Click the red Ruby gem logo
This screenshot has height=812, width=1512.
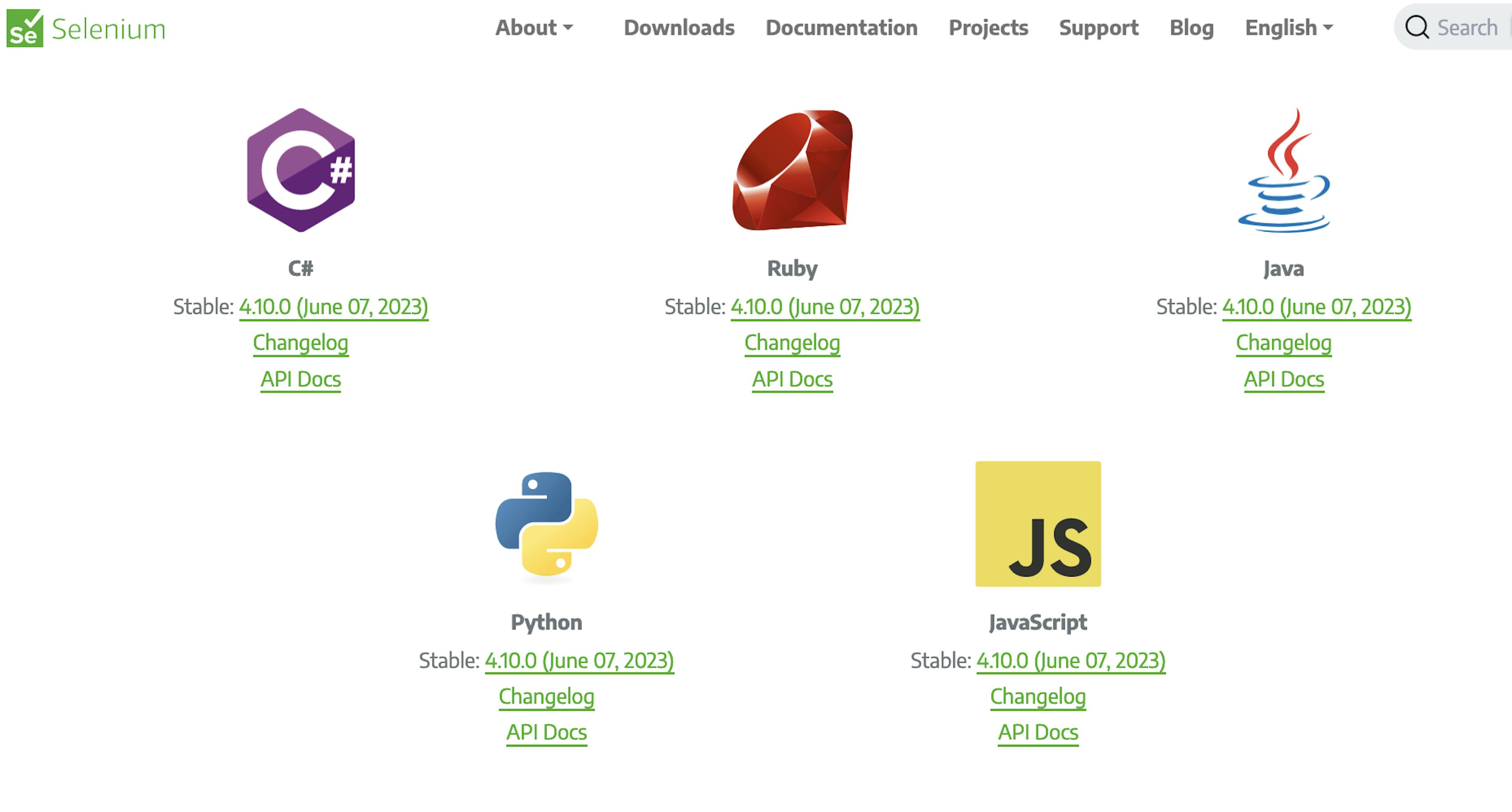(792, 170)
